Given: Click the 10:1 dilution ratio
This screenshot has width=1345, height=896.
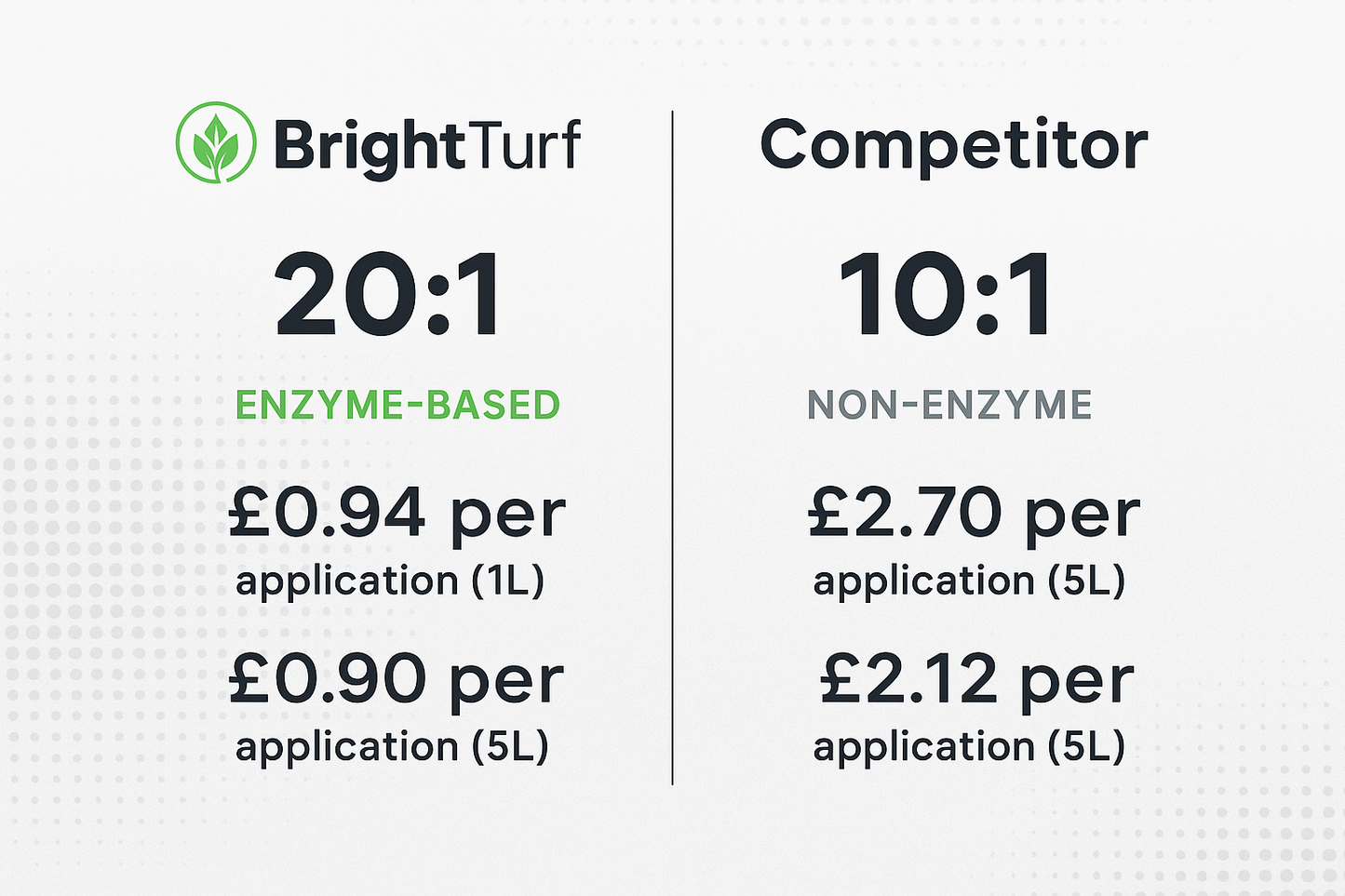Looking at the screenshot, I should coord(947,295).
